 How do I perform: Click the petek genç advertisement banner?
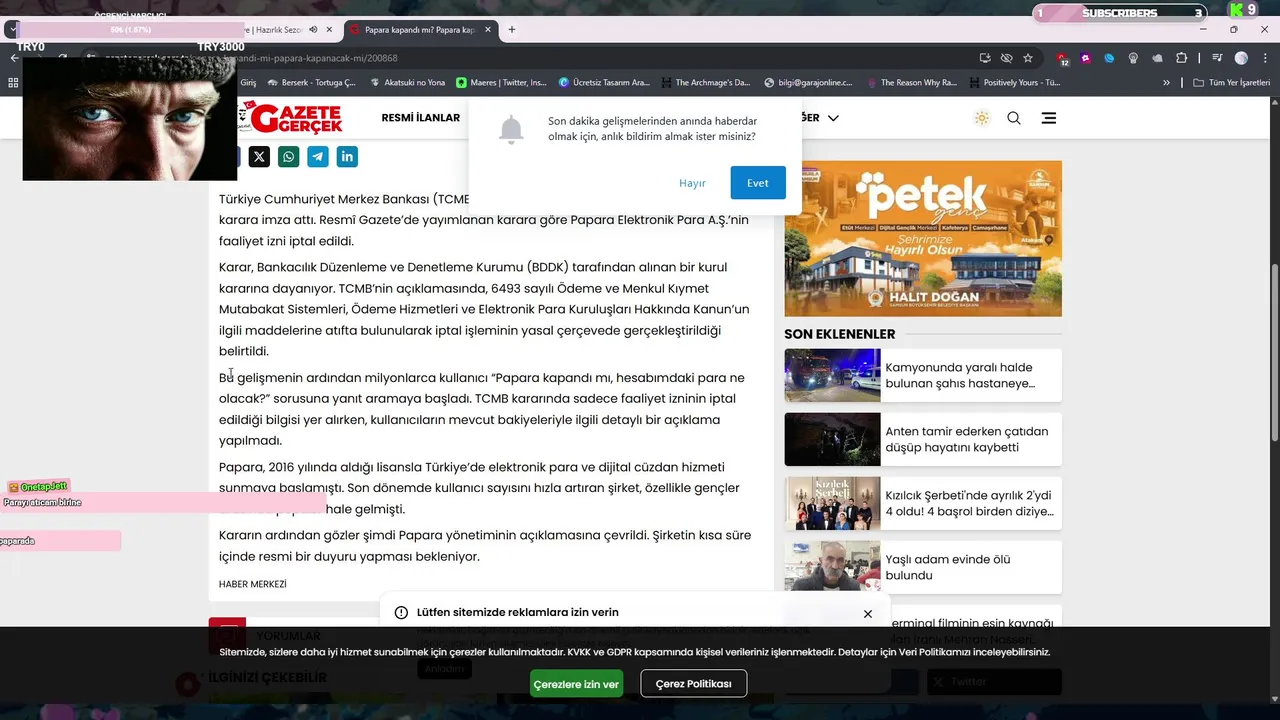point(923,238)
